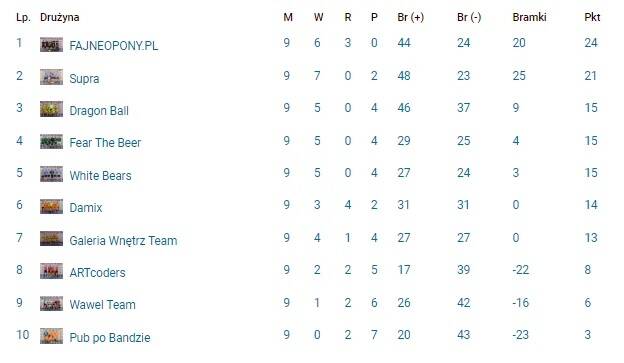Visit the Wawel Team page link
Viewport: 624px width, 363px height.
[x=103, y=305]
